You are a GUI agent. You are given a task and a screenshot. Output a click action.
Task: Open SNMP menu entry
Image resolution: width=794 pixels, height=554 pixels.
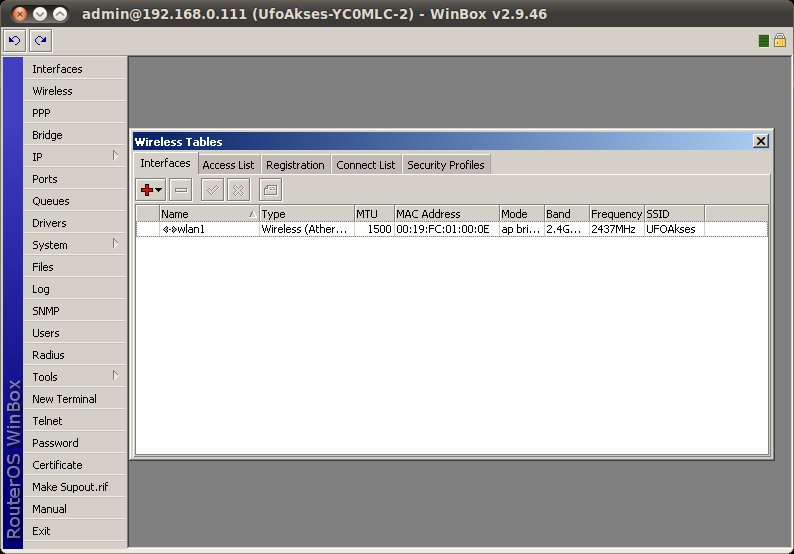click(x=75, y=311)
